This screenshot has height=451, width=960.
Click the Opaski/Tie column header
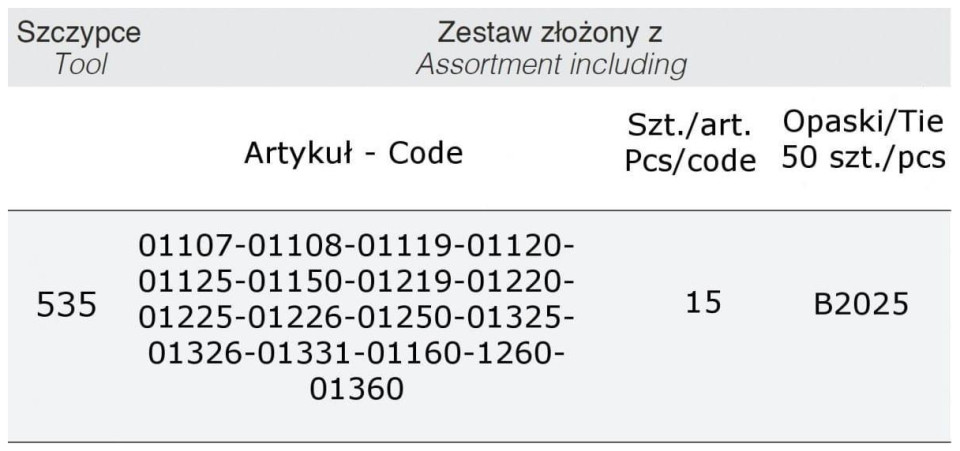click(x=864, y=122)
